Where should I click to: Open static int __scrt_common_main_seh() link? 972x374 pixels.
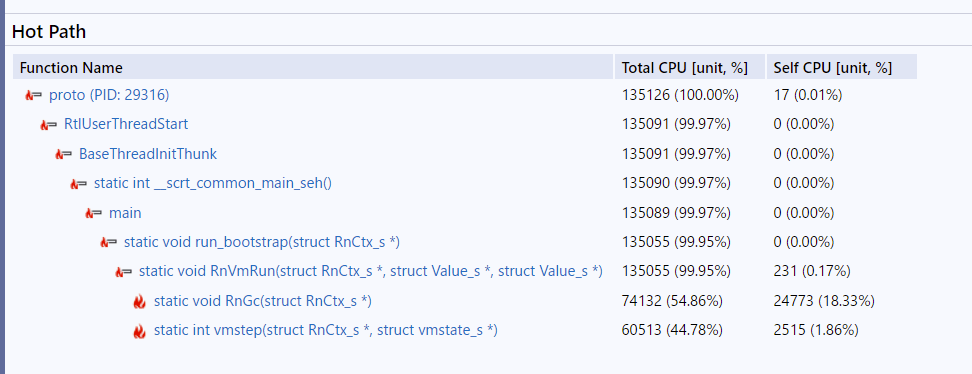tap(213, 184)
